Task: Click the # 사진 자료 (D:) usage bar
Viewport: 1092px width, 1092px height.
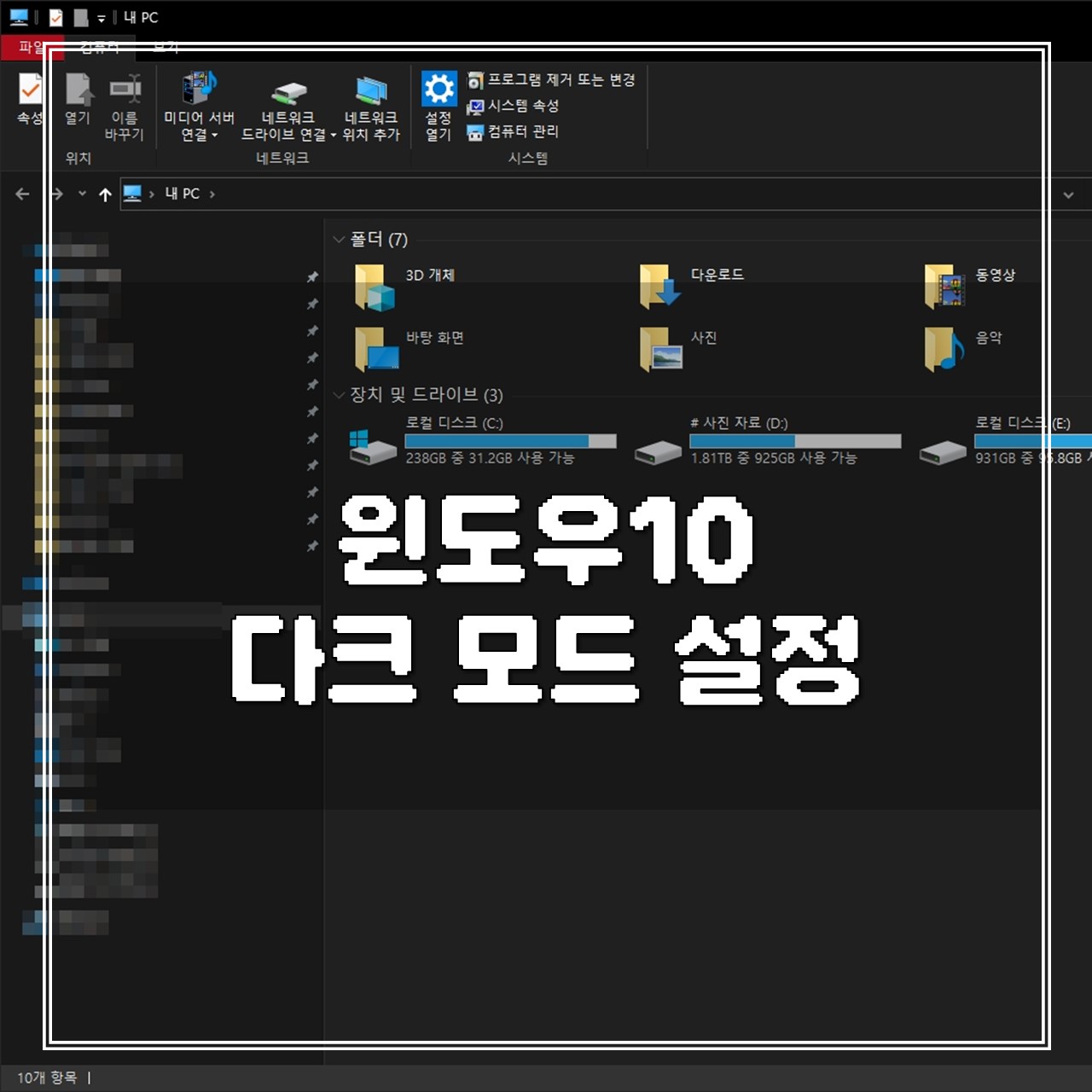Action: click(x=795, y=441)
